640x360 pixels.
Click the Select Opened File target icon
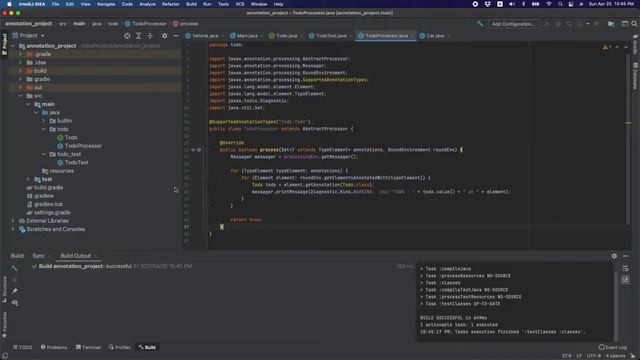(127, 36)
